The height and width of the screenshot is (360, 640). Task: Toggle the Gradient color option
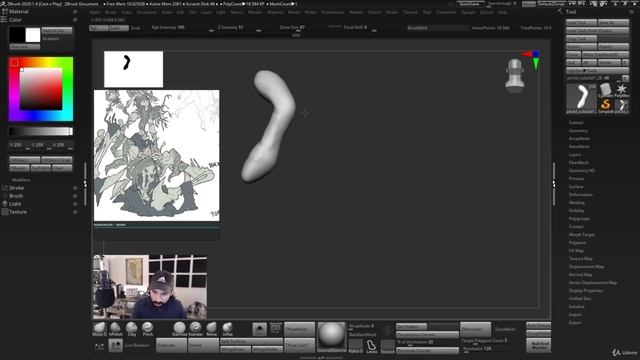coord(51,38)
